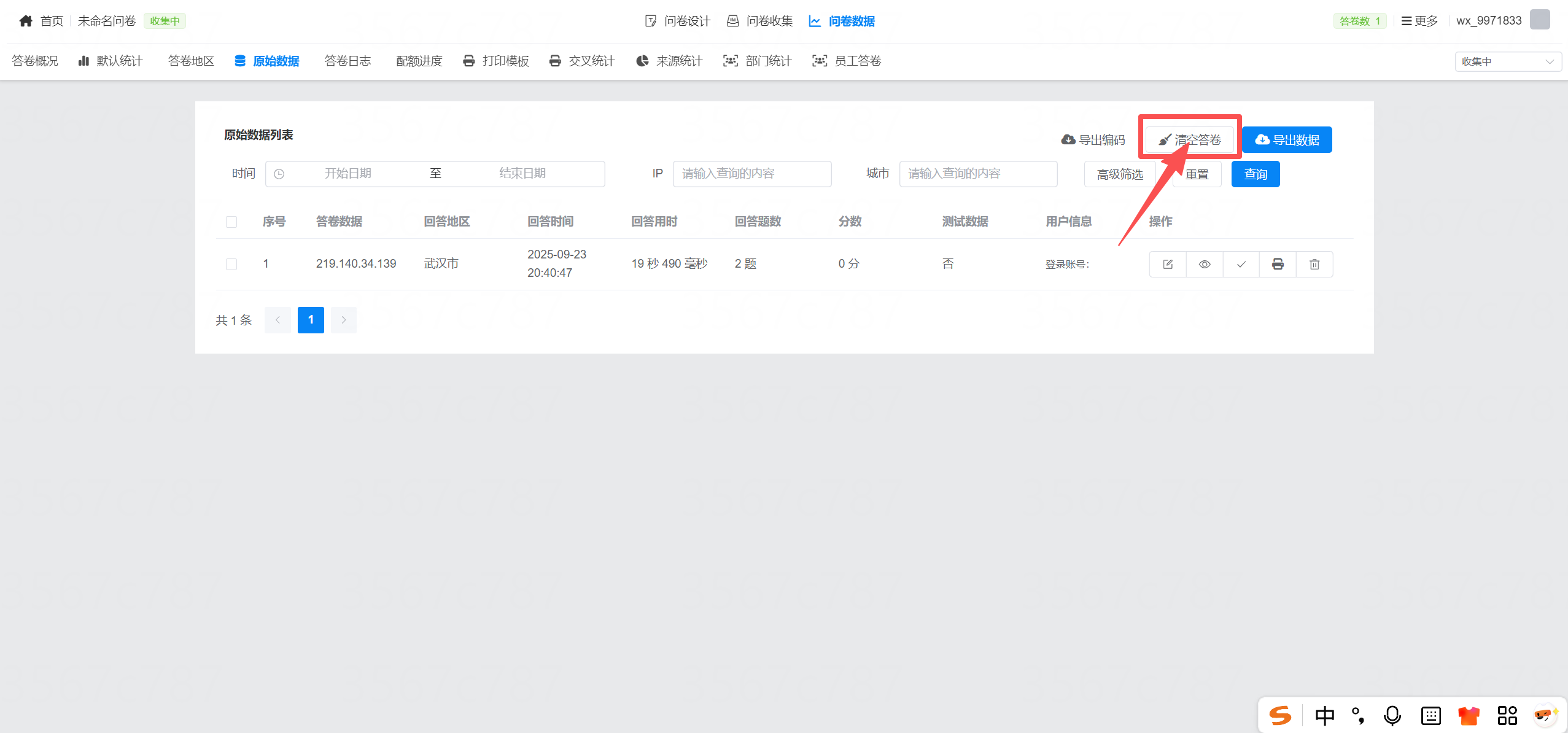Switch to the 答卷日志 tab
The height and width of the screenshot is (733, 1568).
click(347, 61)
